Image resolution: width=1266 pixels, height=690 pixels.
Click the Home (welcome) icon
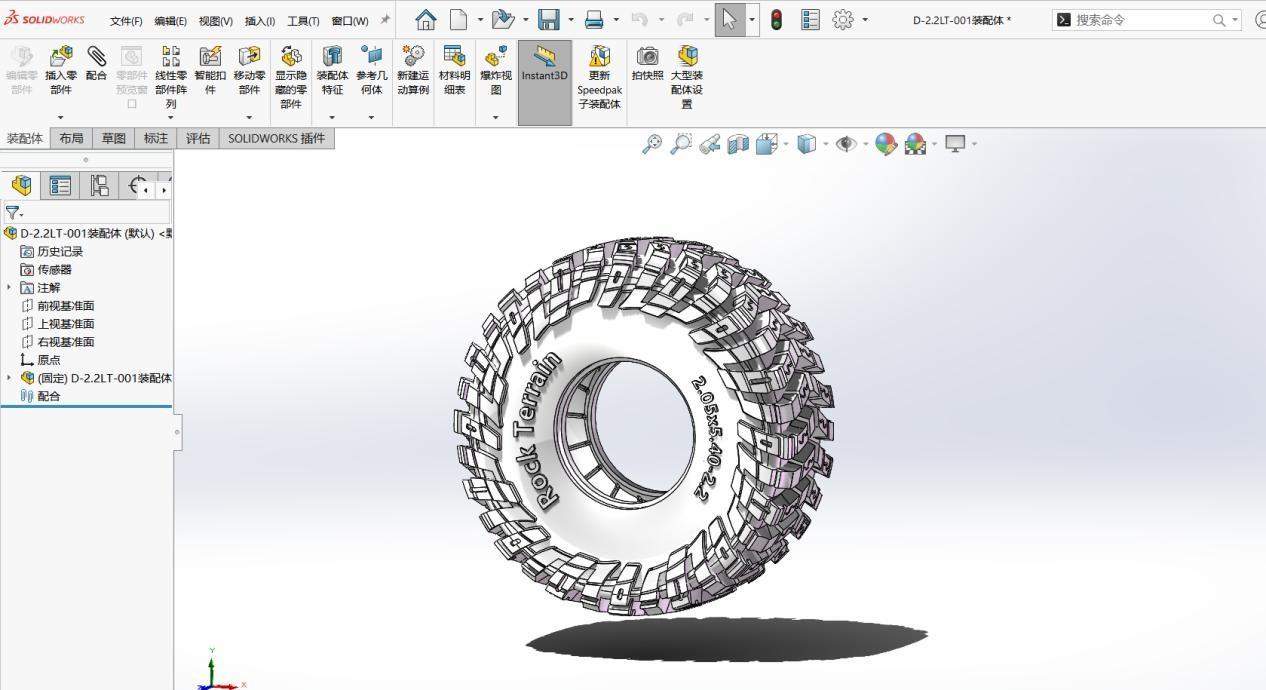(x=425, y=20)
